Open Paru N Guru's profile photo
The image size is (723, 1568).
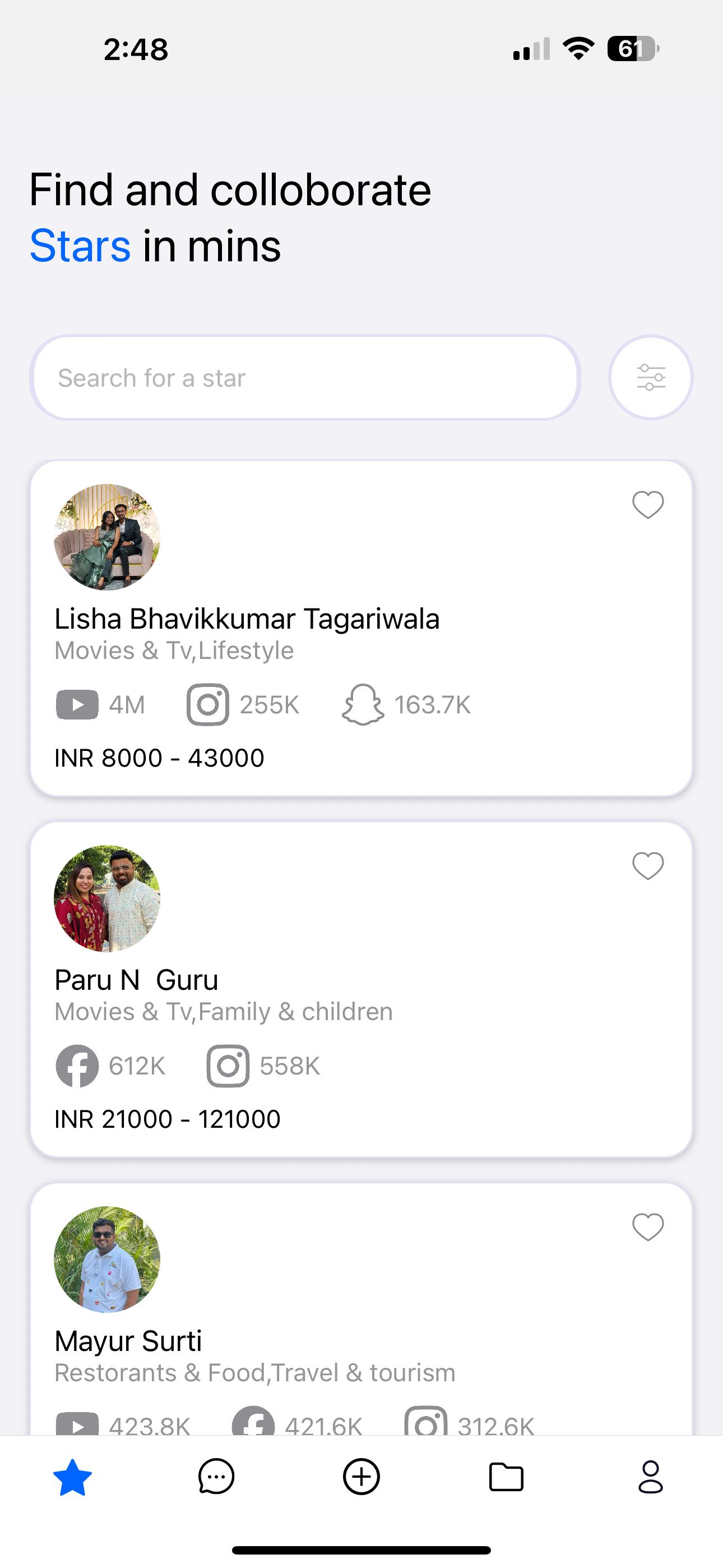click(x=107, y=898)
